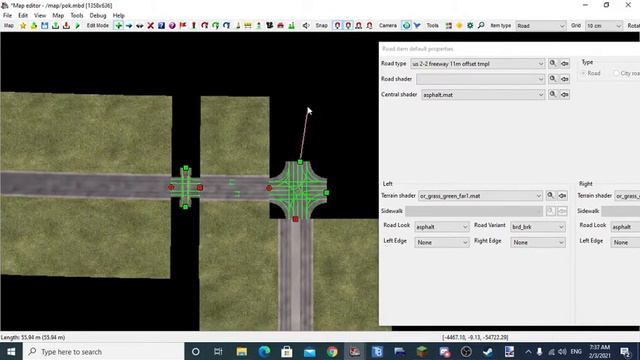Click the Length 55.94 m status text
The image size is (640, 360).
33,338
